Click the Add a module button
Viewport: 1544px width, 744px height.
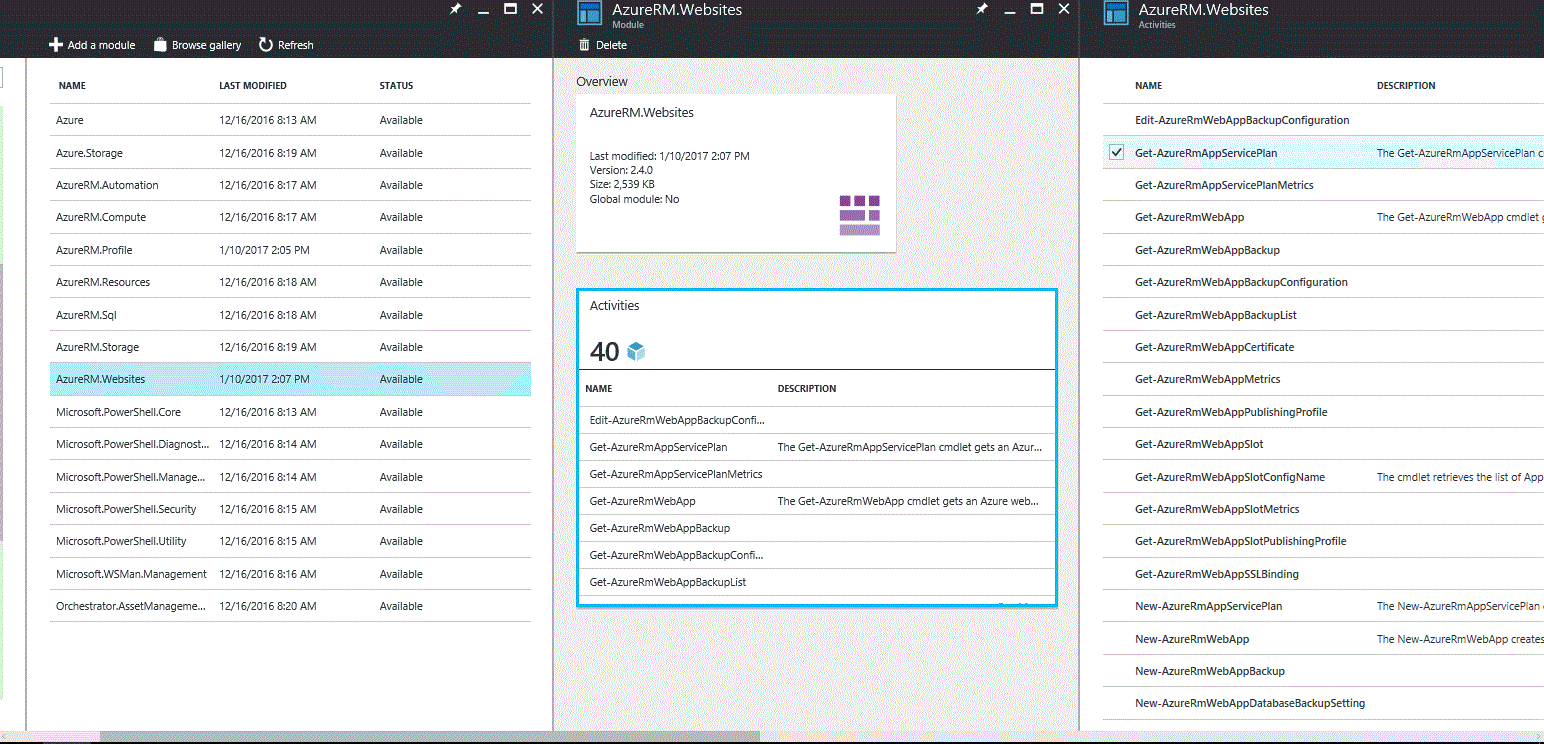click(x=92, y=45)
